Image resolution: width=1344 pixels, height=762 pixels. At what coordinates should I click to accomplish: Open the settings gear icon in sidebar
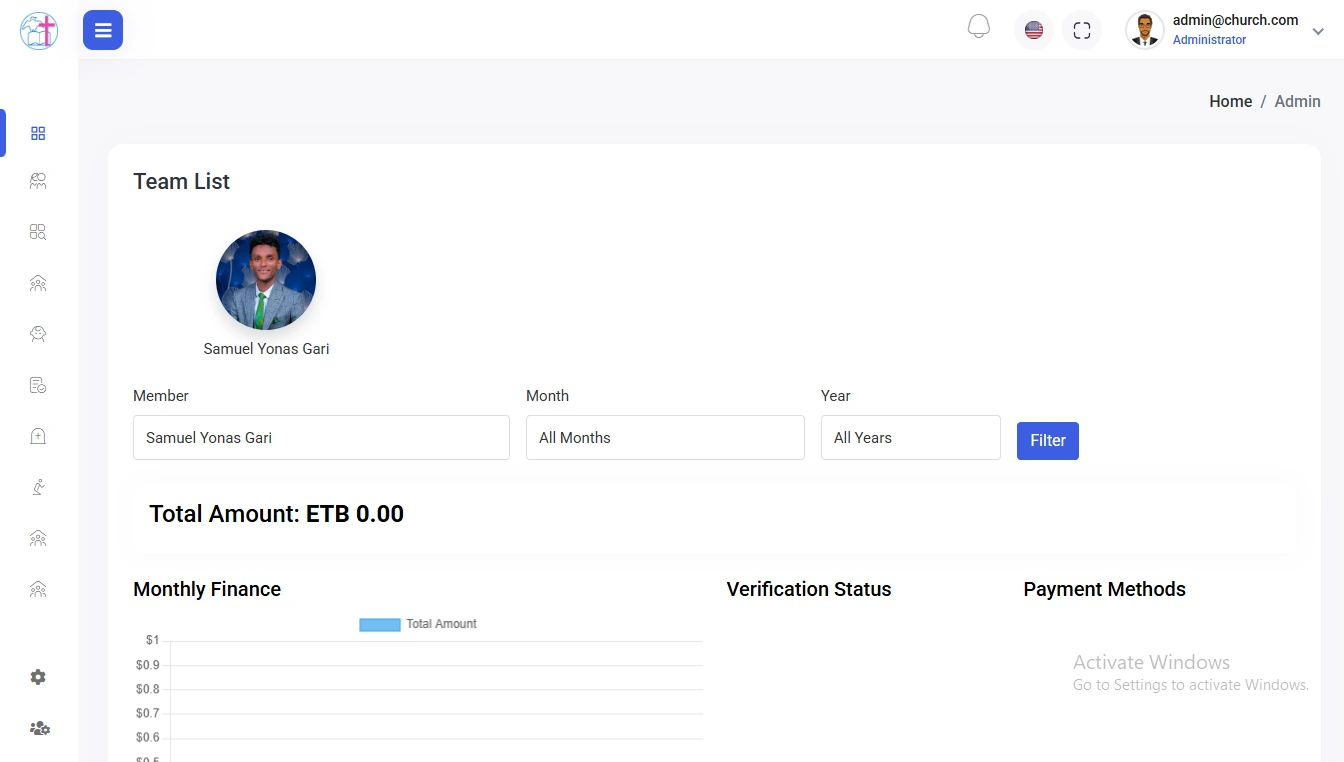point(38,677)
